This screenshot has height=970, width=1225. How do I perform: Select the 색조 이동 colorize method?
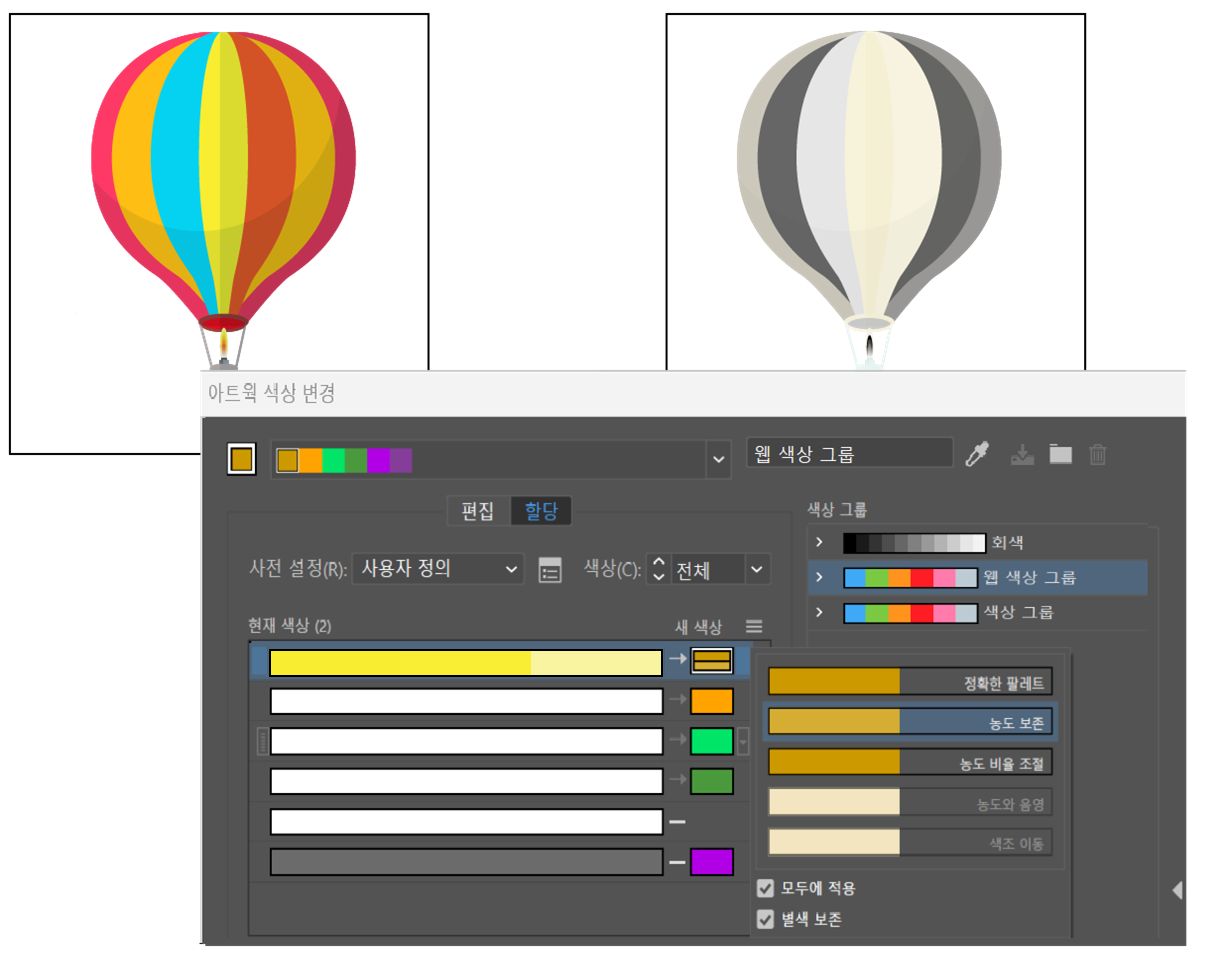tap(910, 842)
